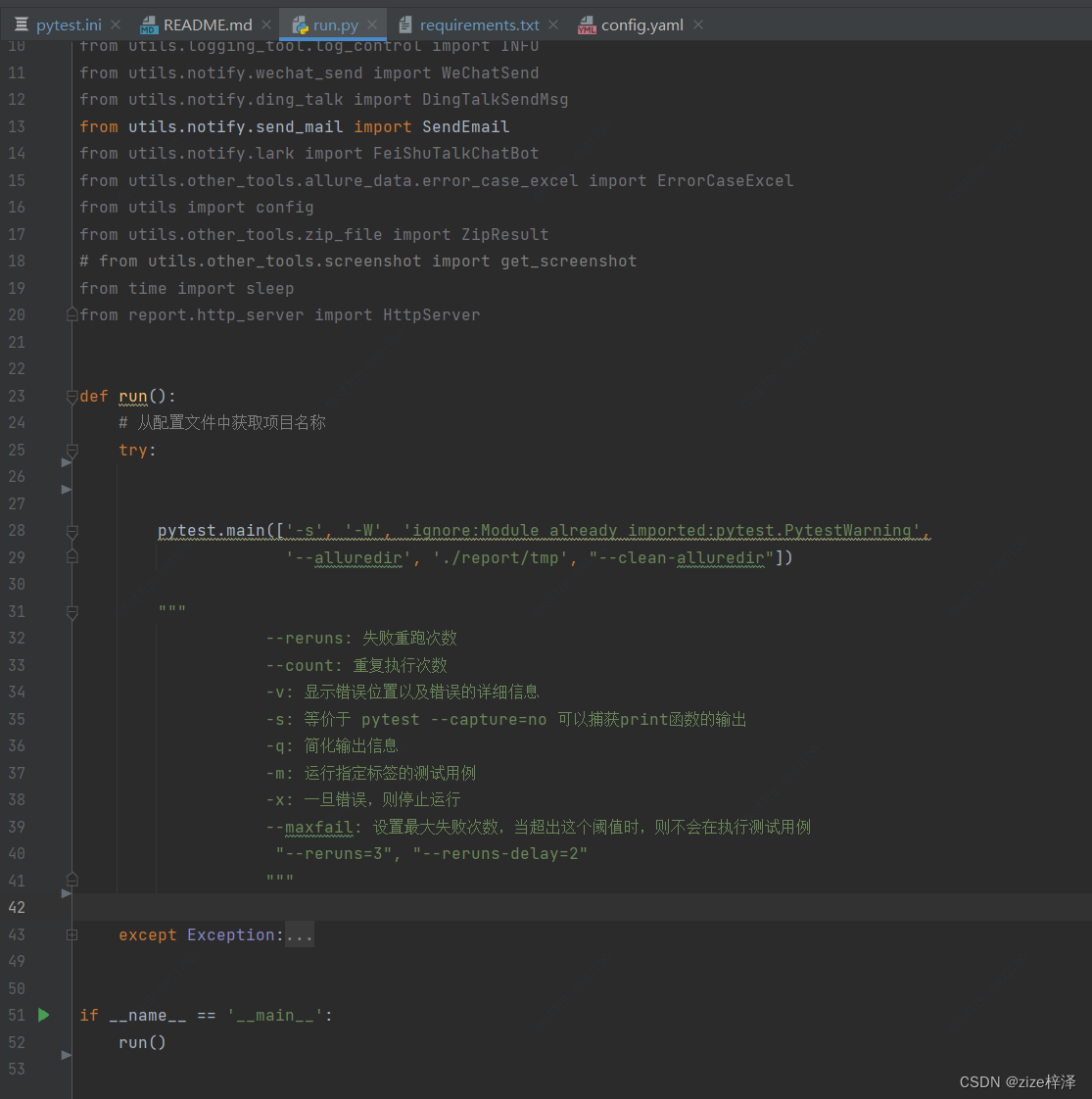Click the config.yaml YML file icon
Screen dimensions: 1092x1099
(x=587, y=25)
